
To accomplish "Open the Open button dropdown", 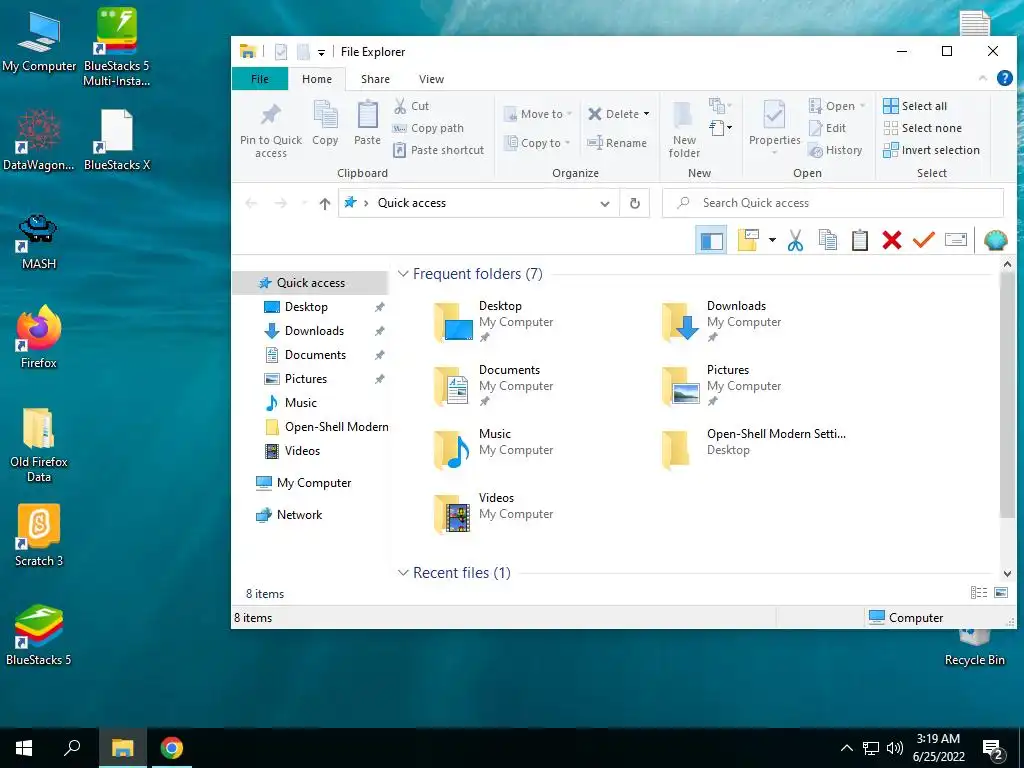I will pyautogui.click(x=862, y=106).
